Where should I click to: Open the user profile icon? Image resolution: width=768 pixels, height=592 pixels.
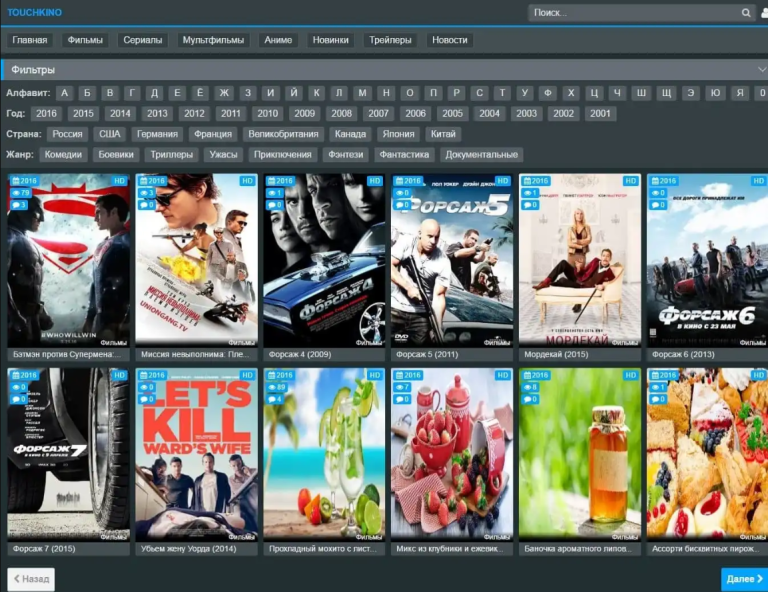764,13
